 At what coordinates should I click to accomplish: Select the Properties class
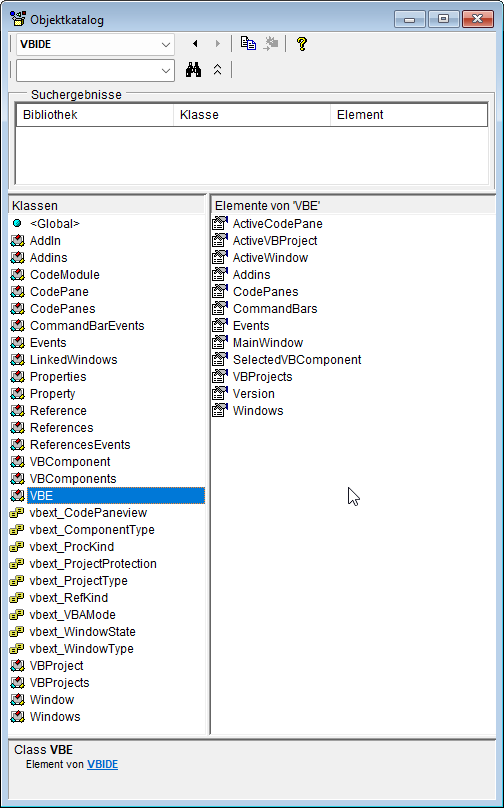pyautogui.click(x=58, y=377)
